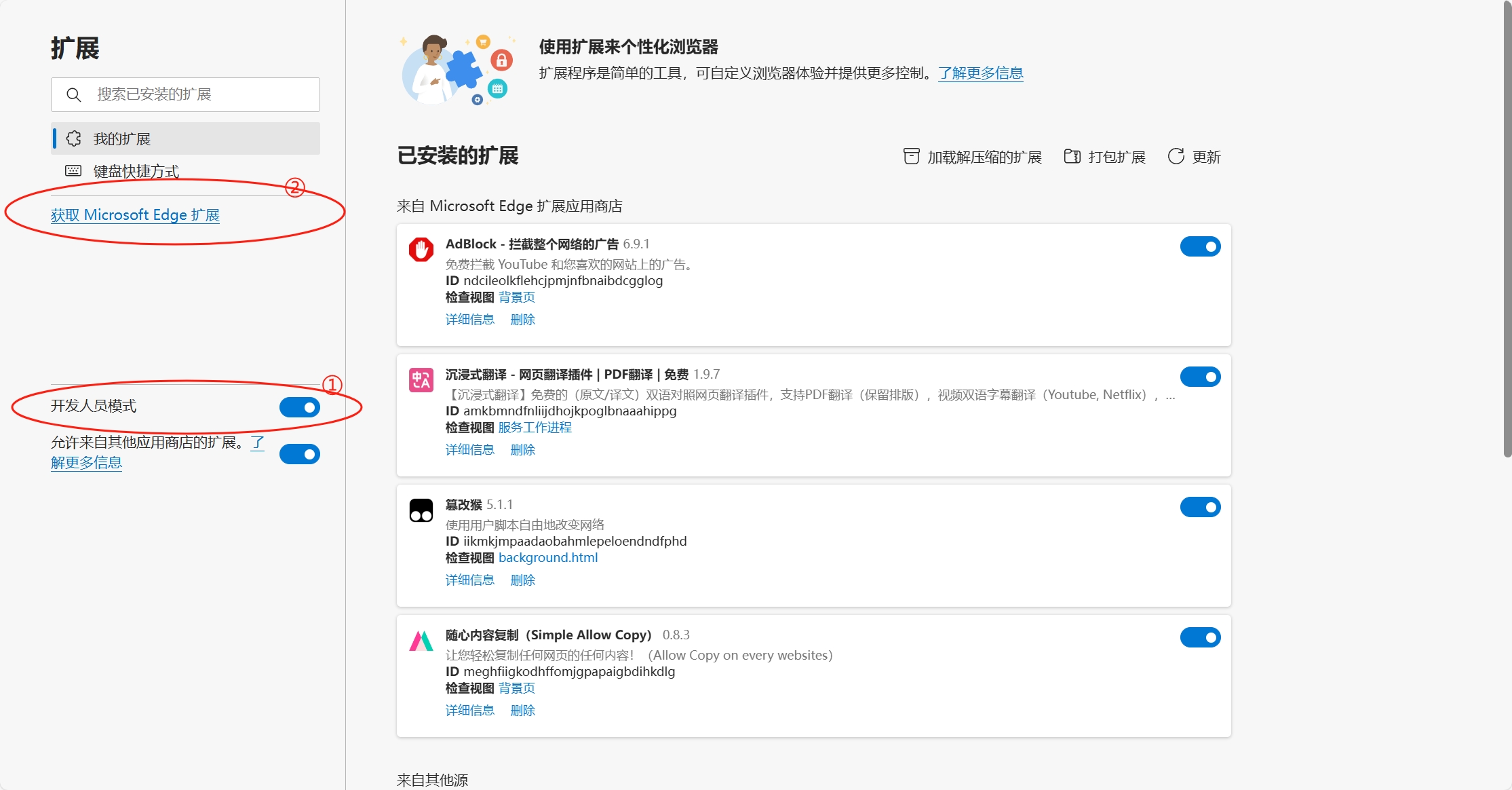The height and width of the screenshot is (790, 1512).
Task: Click 了解更多信息 link in header
Action: coord(981,73)
